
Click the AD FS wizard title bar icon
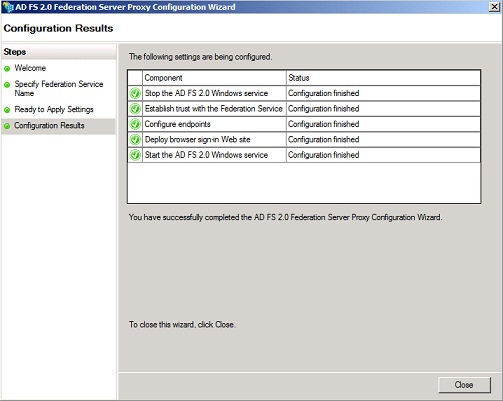8,7
